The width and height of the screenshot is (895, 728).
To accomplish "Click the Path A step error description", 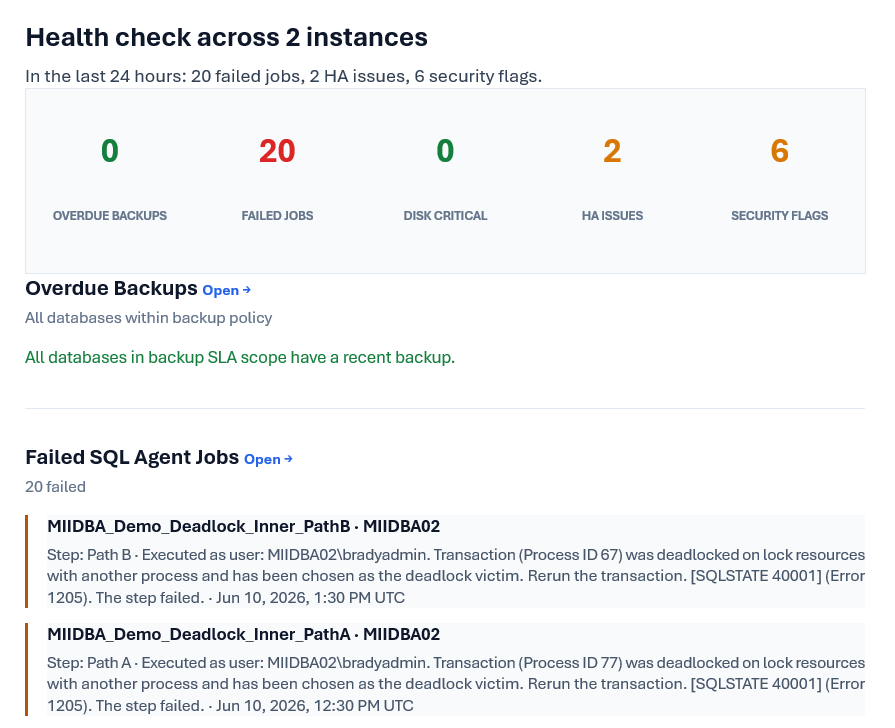I will pyautogui.click(x=455, y=684).
